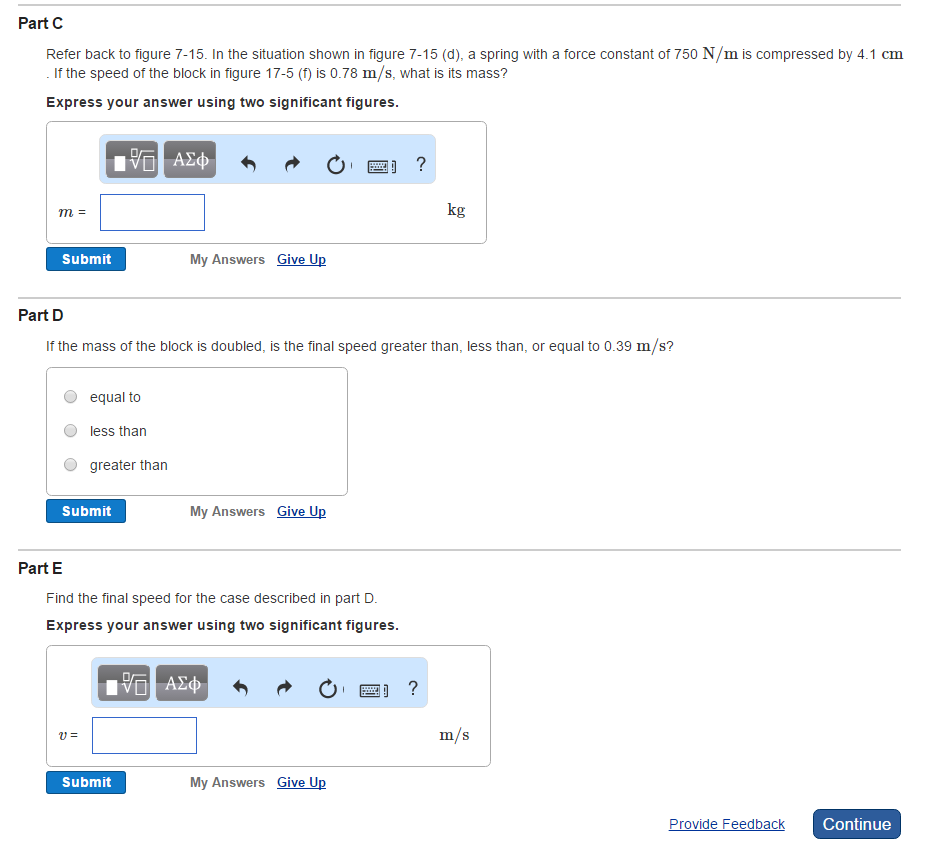The height and width of the screenshot is (854, 928).
Task: Give up on Part D
Action: (301, 511)
